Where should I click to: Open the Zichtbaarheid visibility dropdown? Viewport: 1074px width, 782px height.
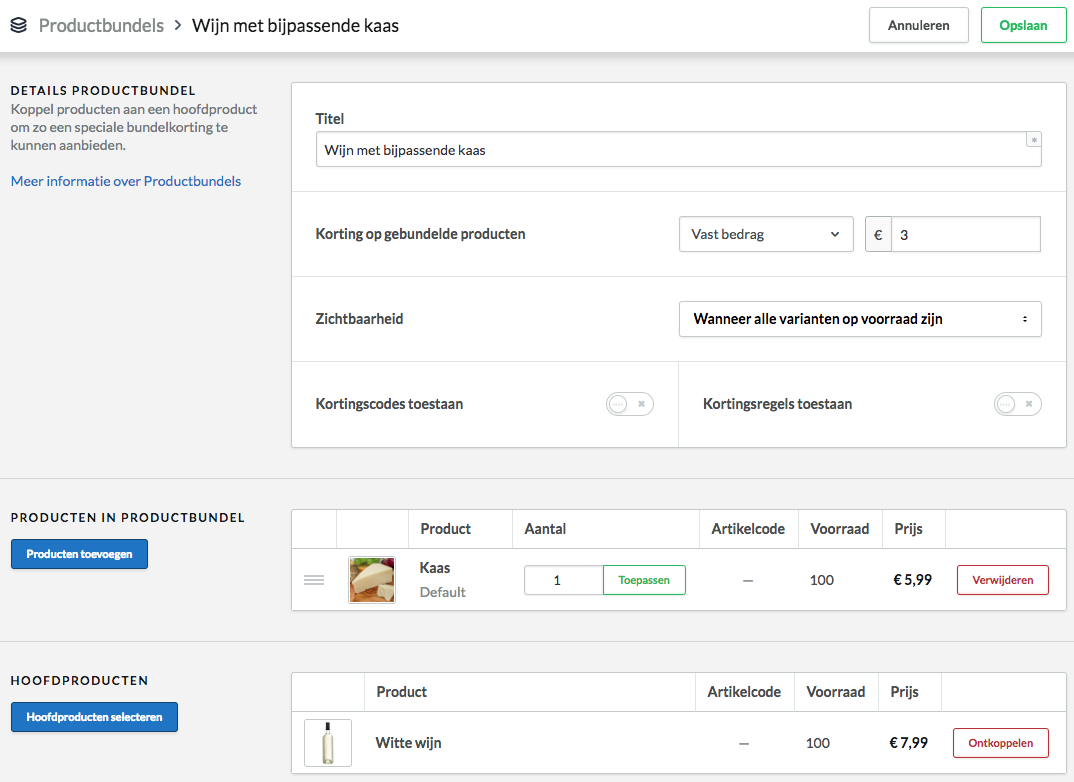[860, 318]
